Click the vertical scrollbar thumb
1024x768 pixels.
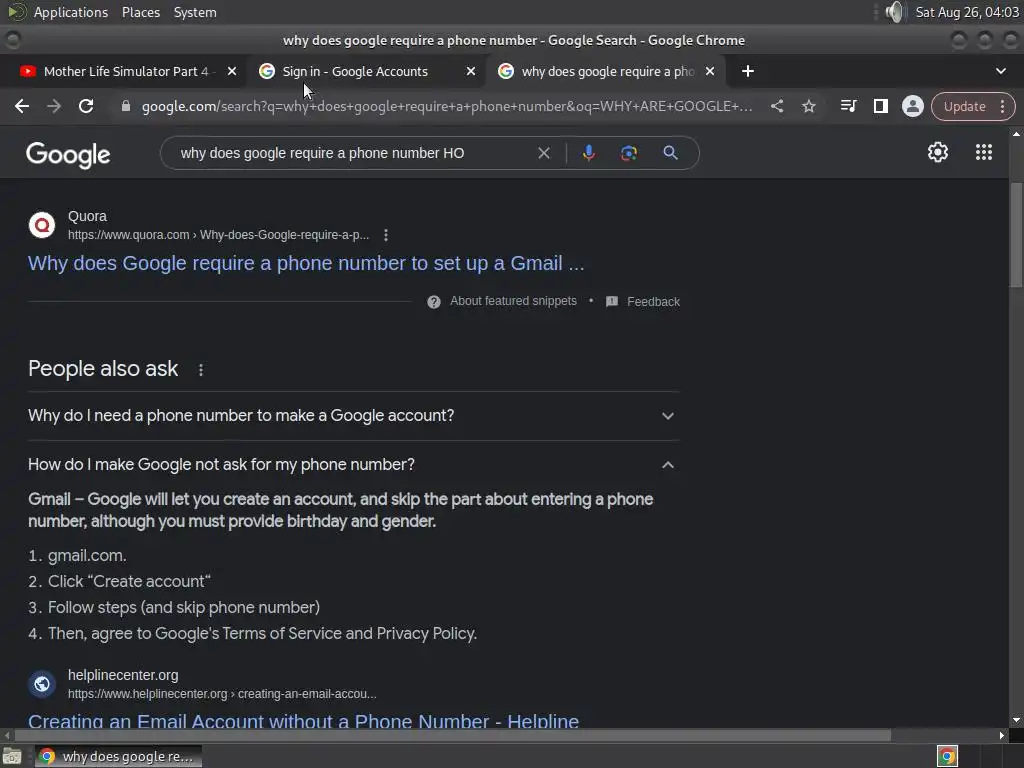click(1016, 234)
